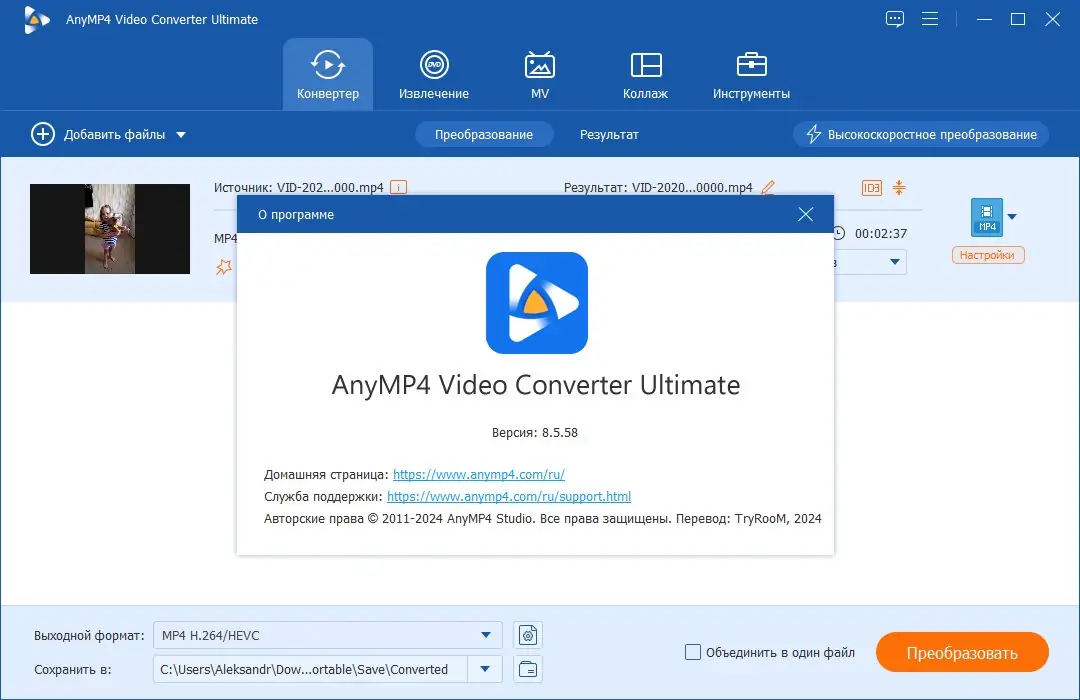Click the video thumbnail preview
The width and height of the screenshot is (1080, 700).
110,229
